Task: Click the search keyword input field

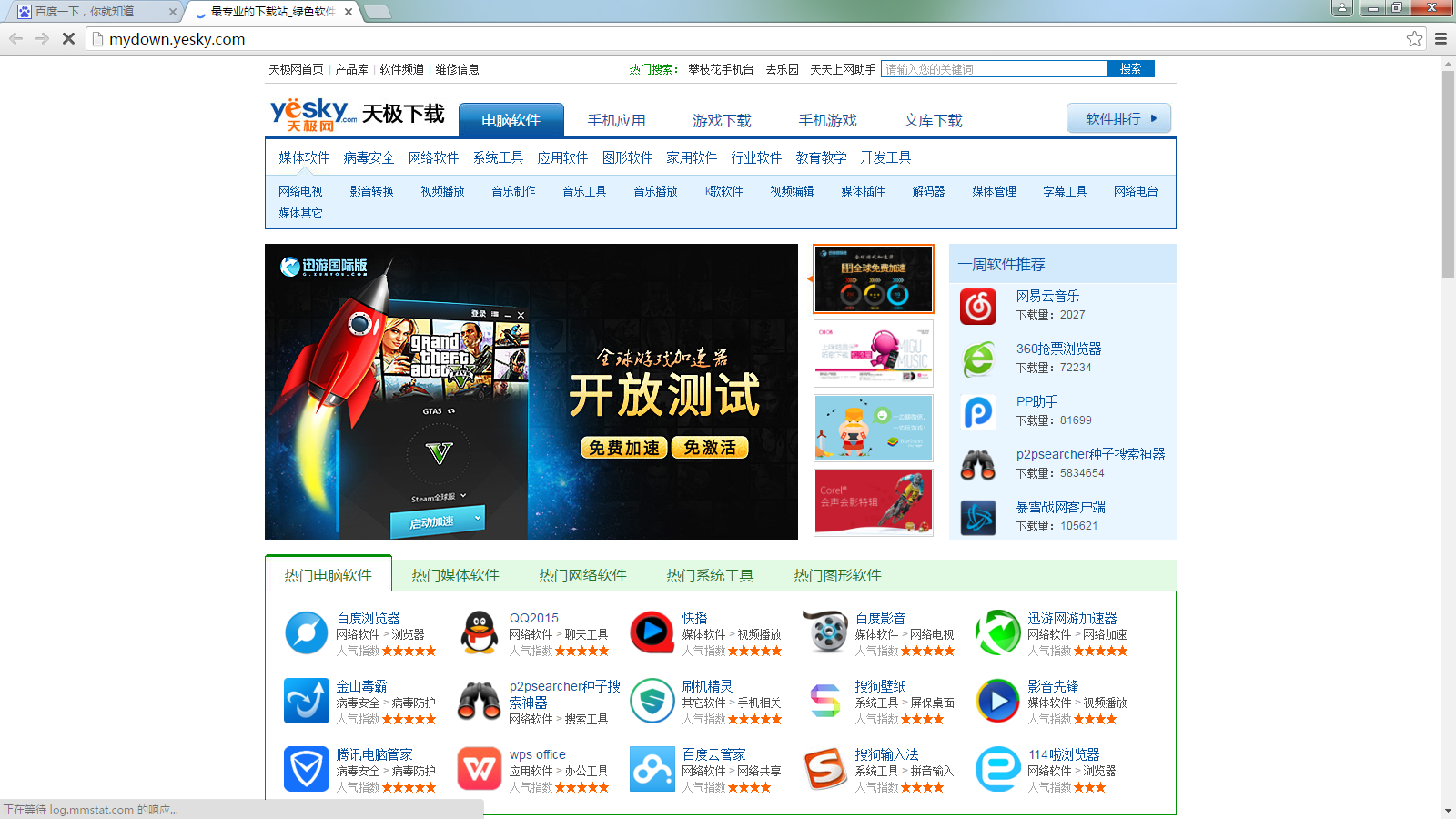Action: pyautogui.click(x=994, y=69)
